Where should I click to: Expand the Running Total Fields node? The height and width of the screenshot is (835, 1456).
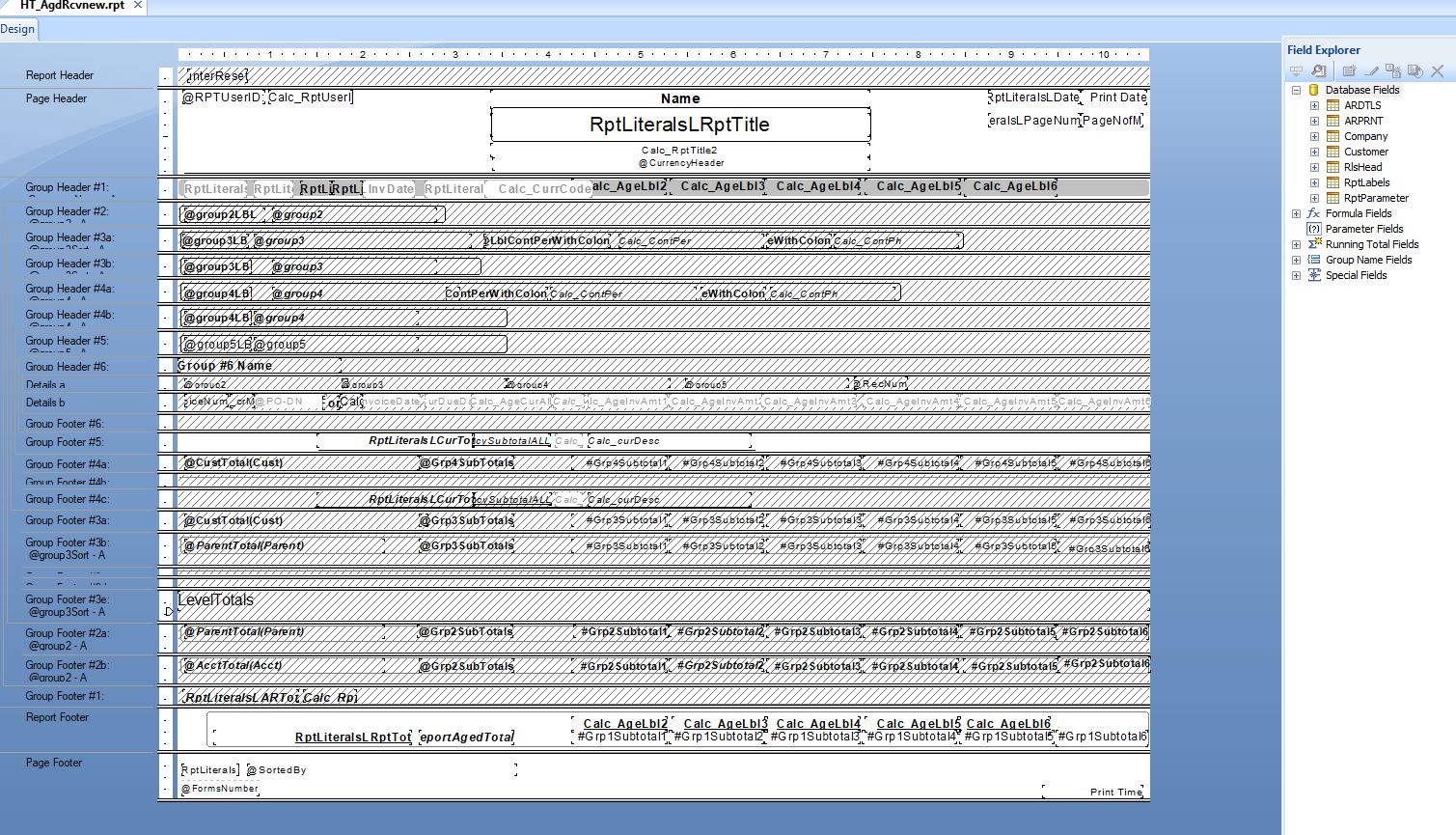click(x=1296, y=244)
